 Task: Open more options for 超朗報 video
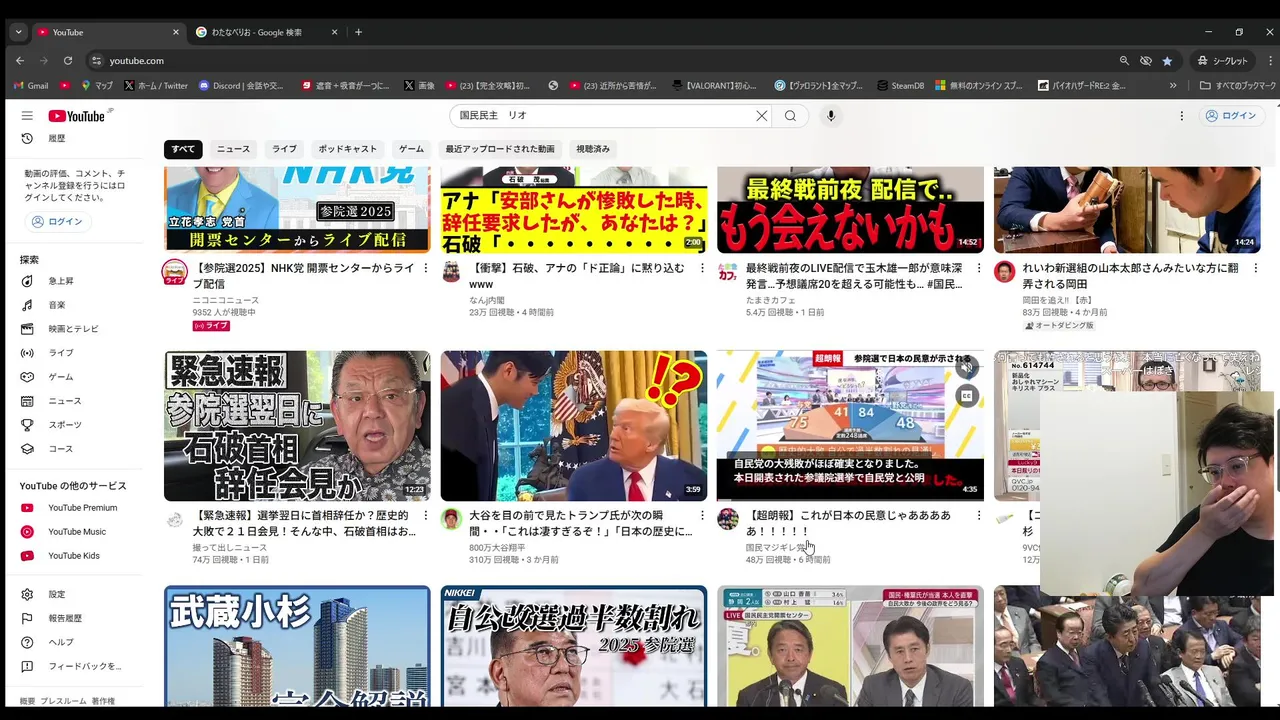[x=979, y=516]
